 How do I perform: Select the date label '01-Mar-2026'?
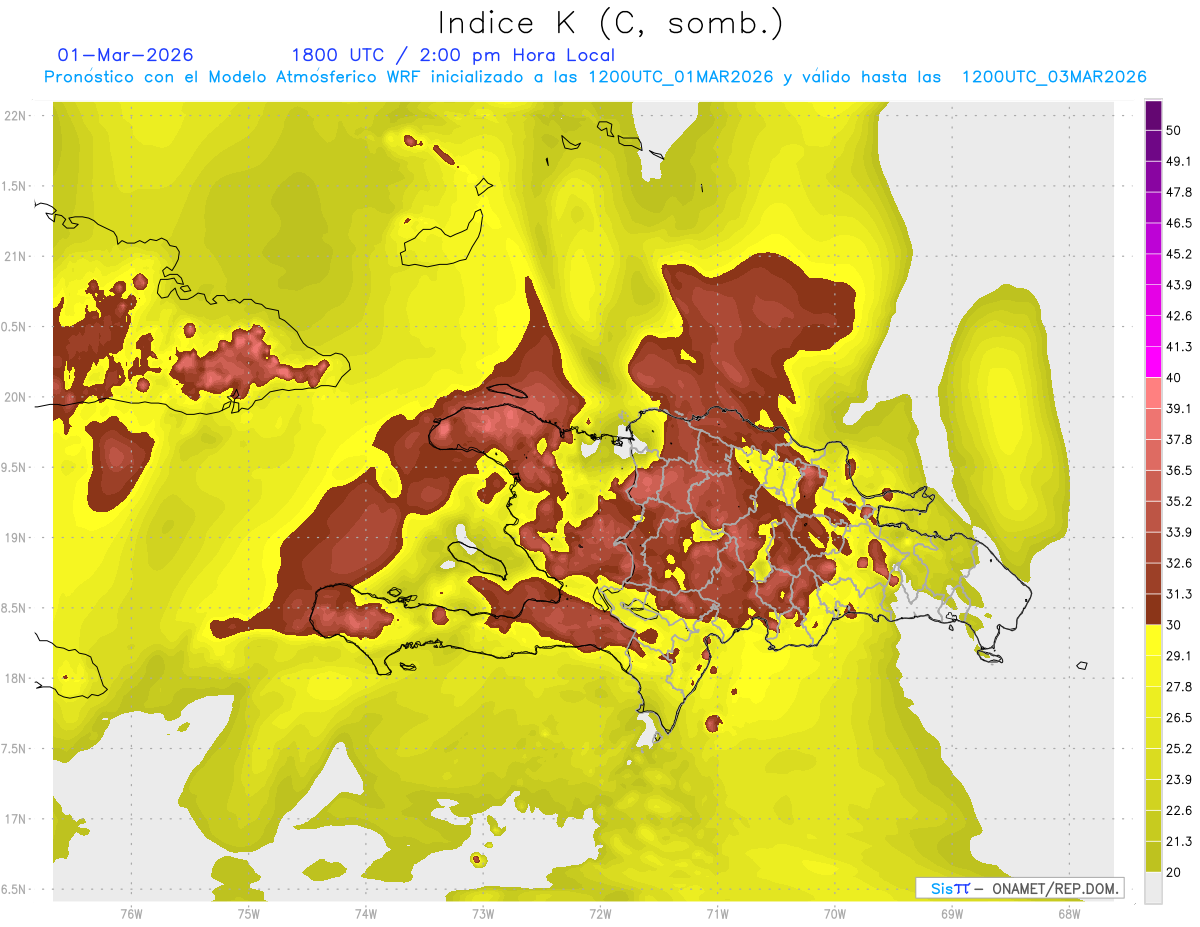tap(125, 55)
